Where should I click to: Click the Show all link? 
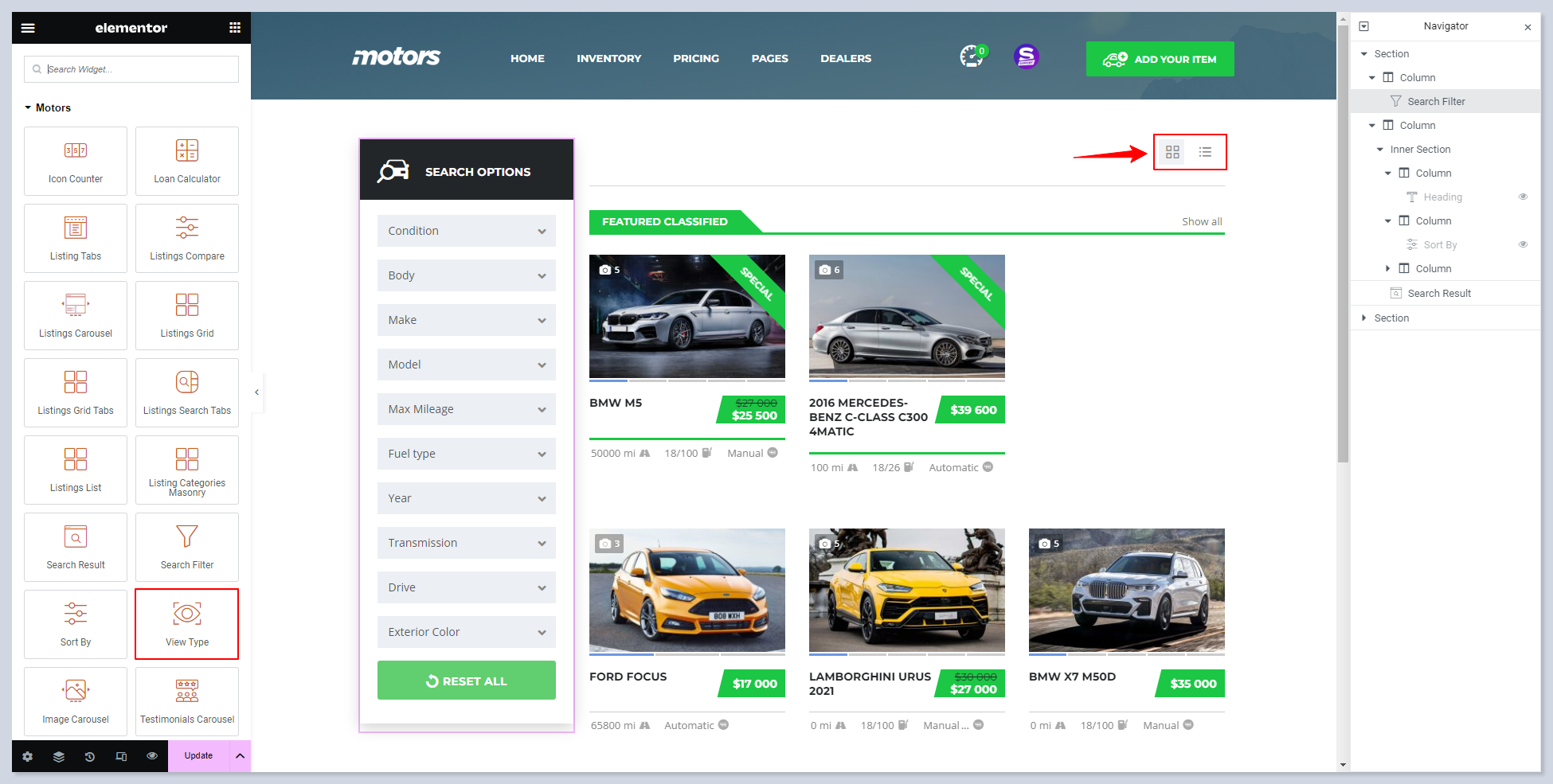click(1201, 221)
